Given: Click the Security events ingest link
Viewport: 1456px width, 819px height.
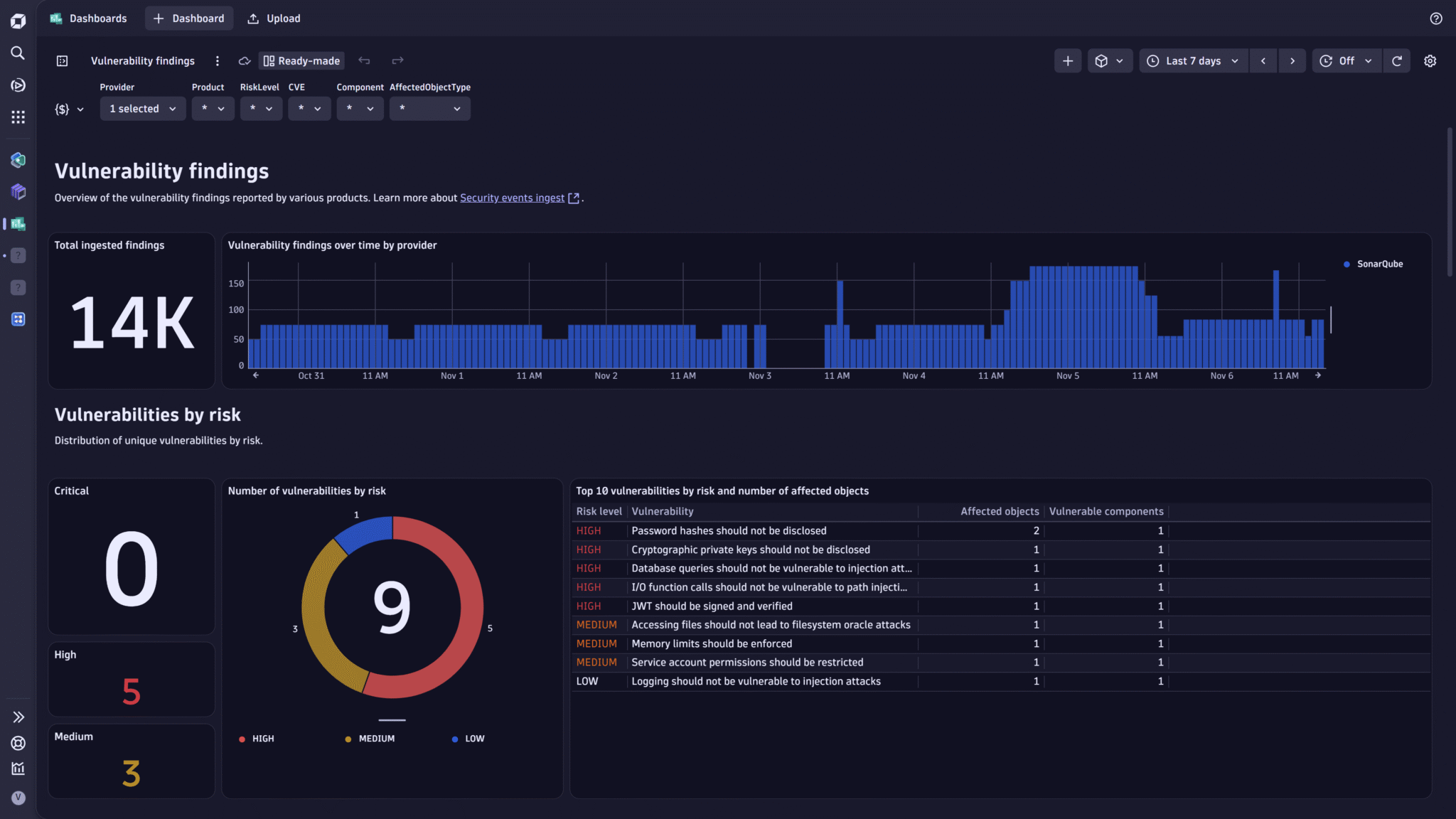Looking at the screenshot, I should [512, 198].
